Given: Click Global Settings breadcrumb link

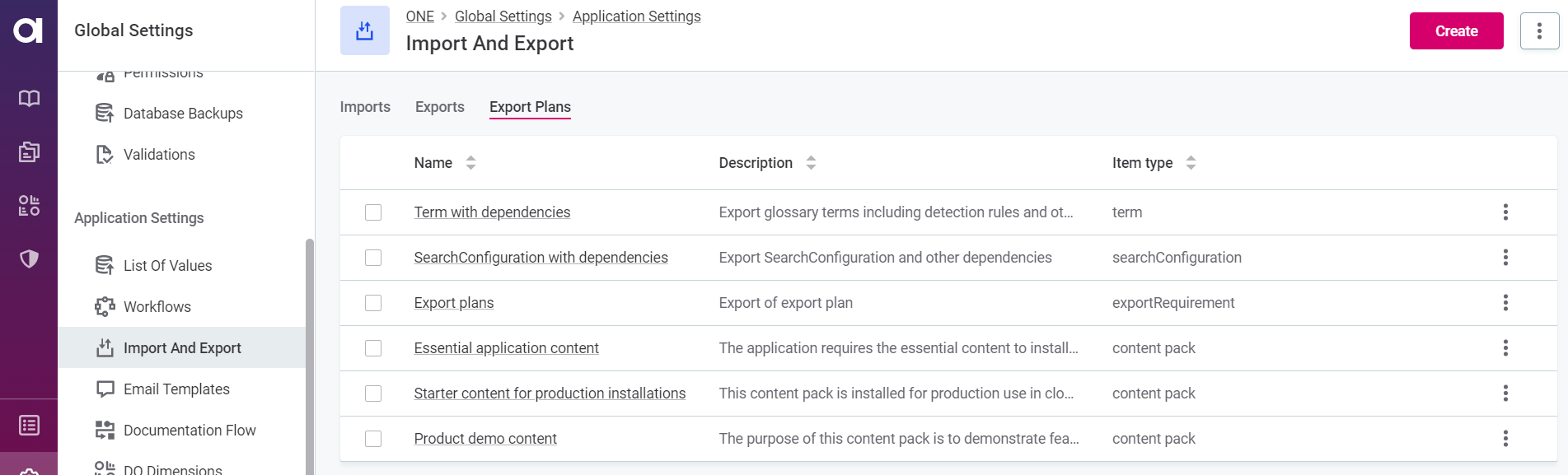Looking at the screenshot, I should [503, 16].
